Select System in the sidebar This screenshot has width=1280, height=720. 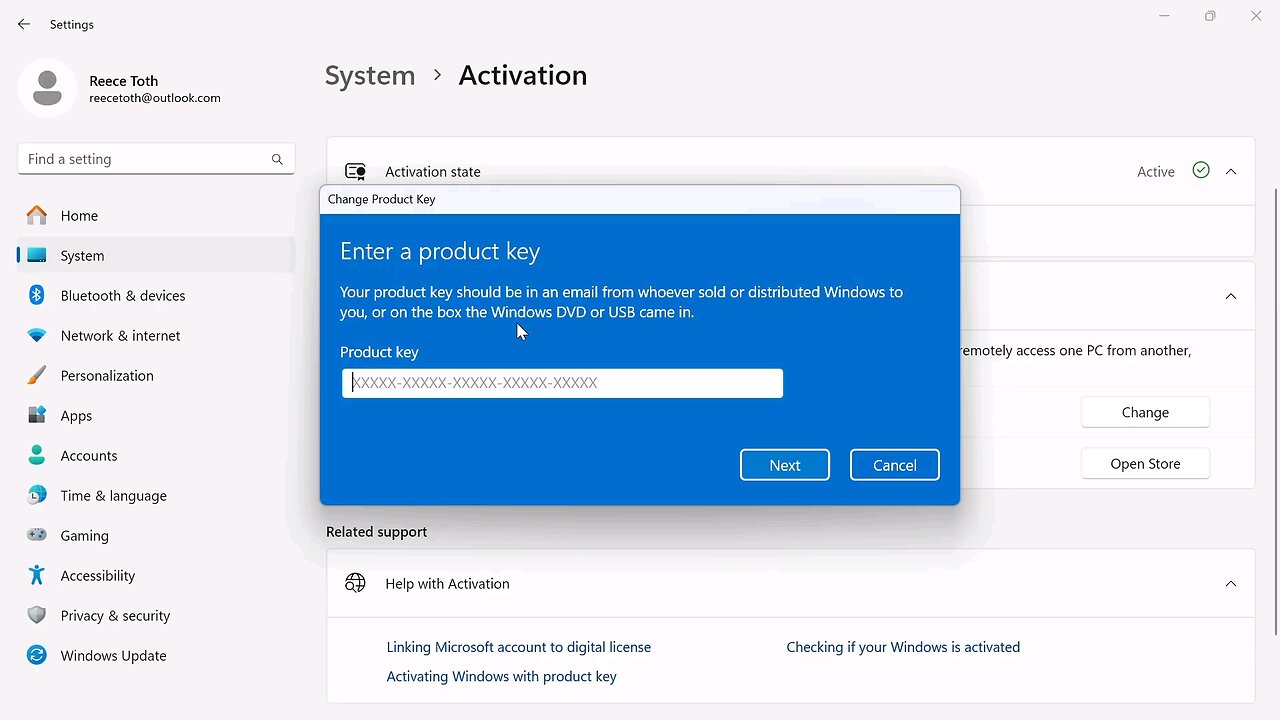point(156,255)
